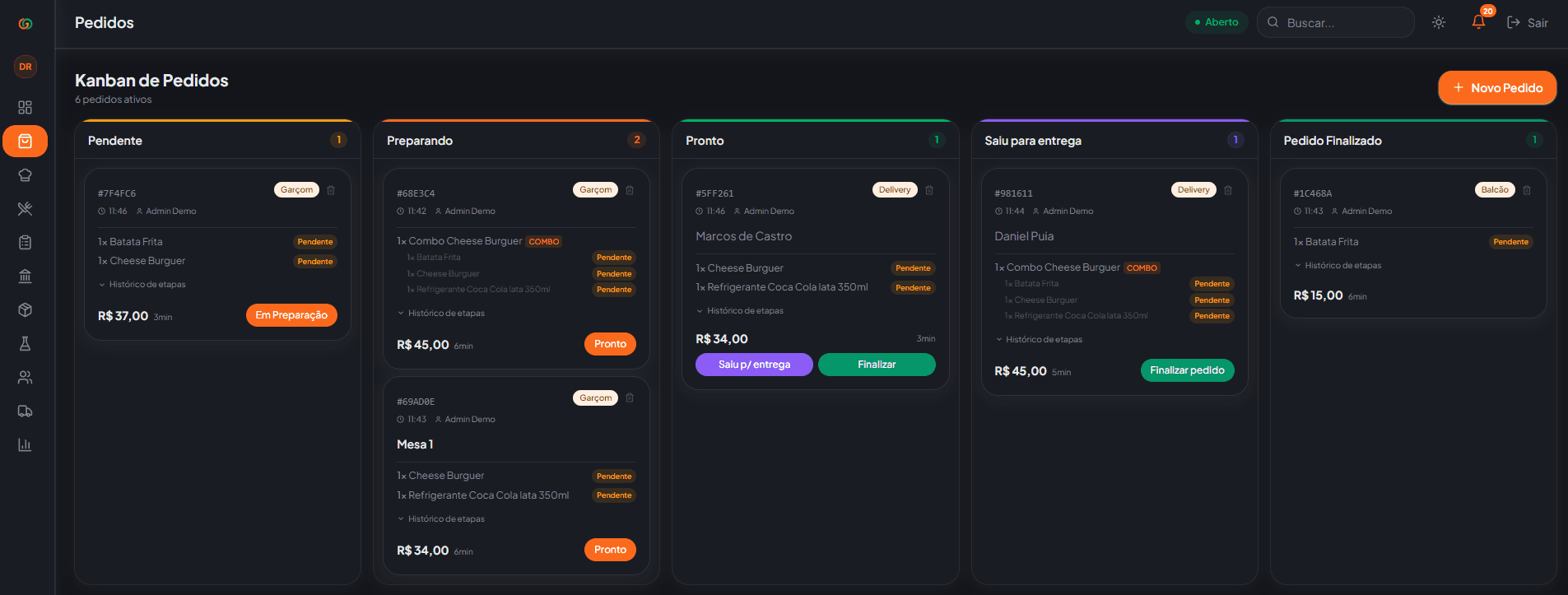Mark Mesa 1 order as Pronto
The height and width of the screenshot is (595, 1568).
pyautogui.click(x=610, y=550)
